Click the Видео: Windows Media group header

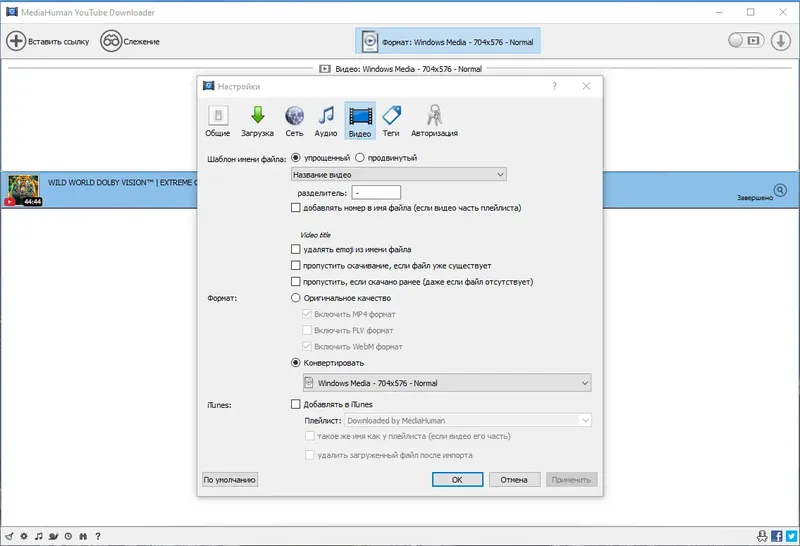(401, 69)
